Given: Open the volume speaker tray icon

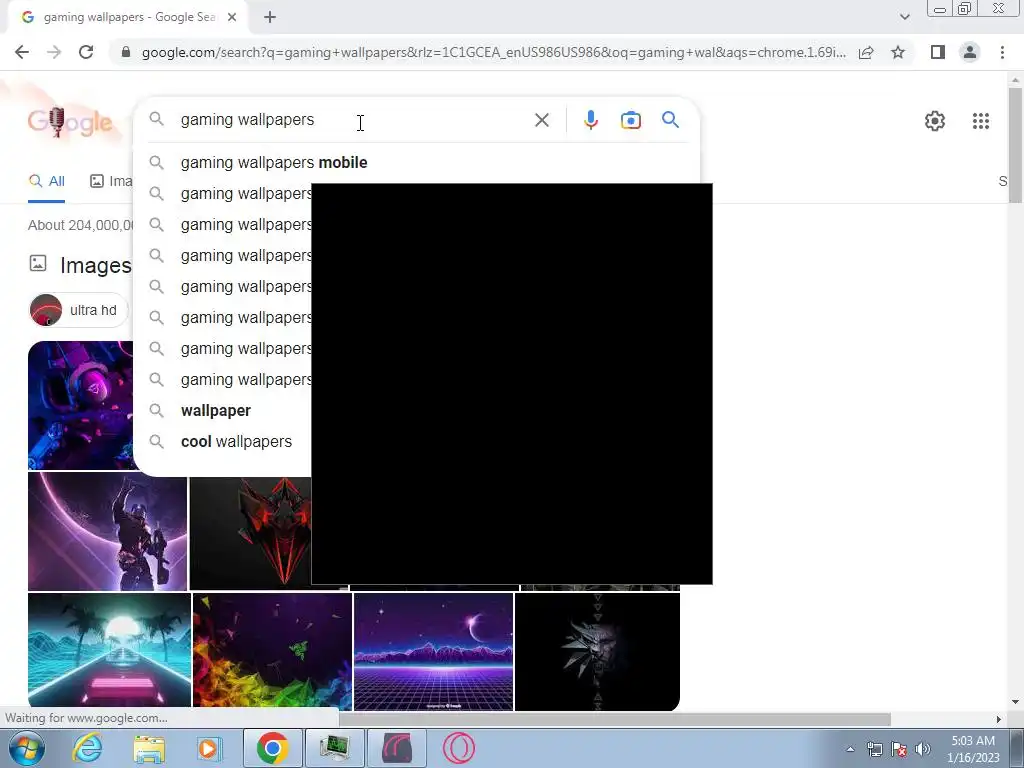Looking at the screenshot, I should (x=923, y=749).
